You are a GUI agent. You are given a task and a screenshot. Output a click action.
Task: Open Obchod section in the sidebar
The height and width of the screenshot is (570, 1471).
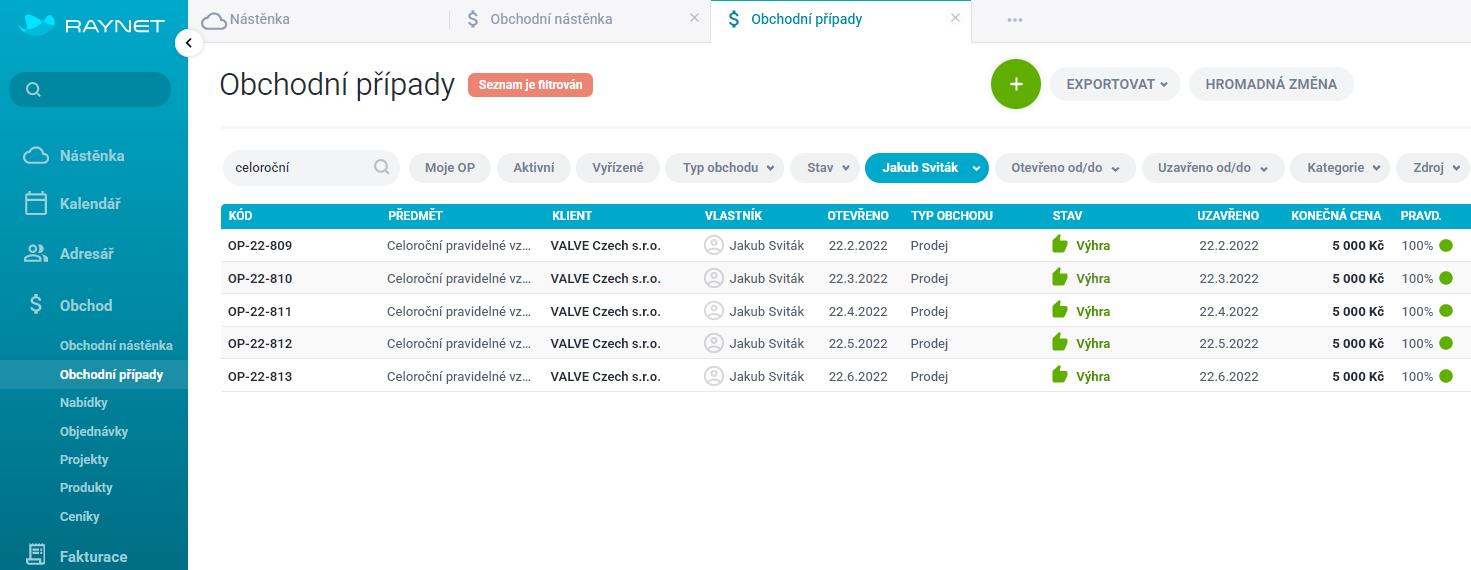86,305
